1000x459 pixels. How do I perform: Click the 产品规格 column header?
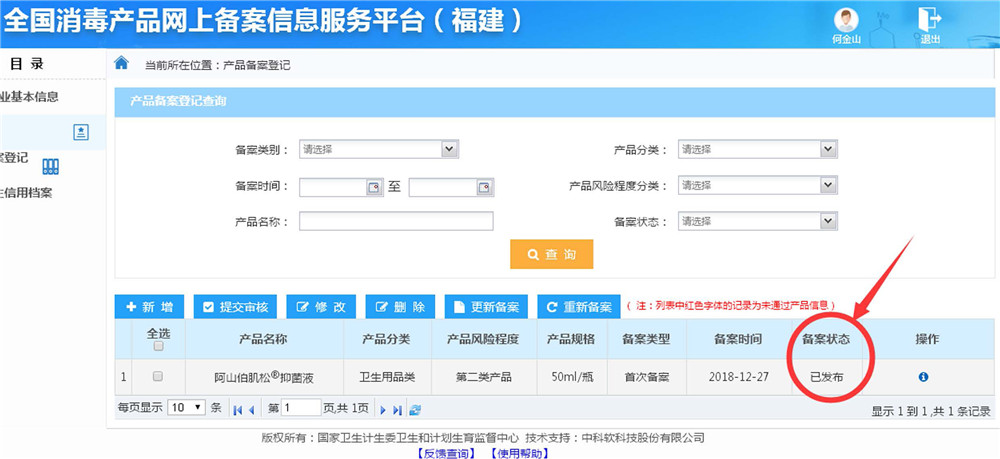pos(571,339)
